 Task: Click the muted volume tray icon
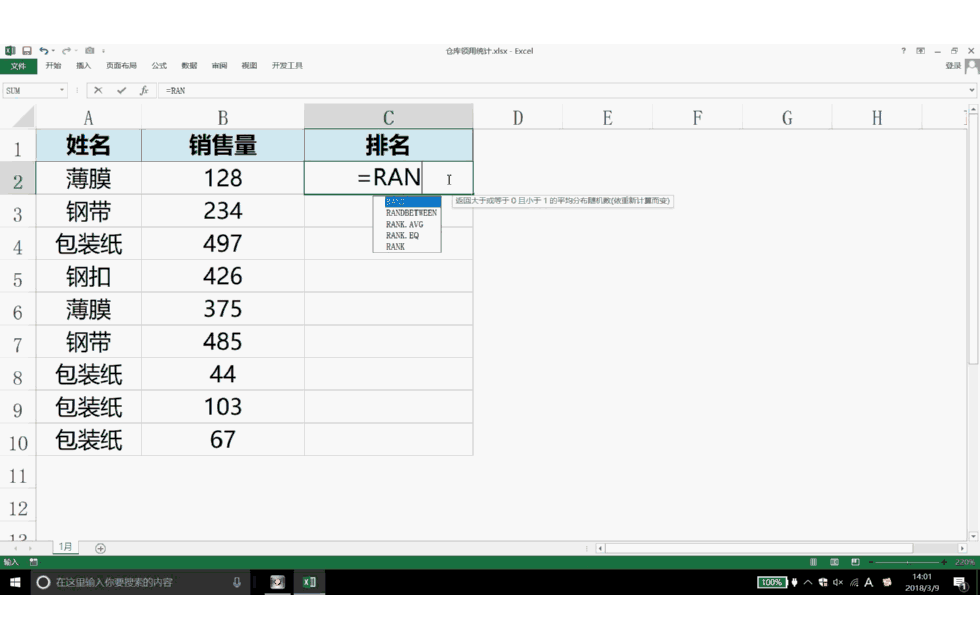(x=838, y=582)
